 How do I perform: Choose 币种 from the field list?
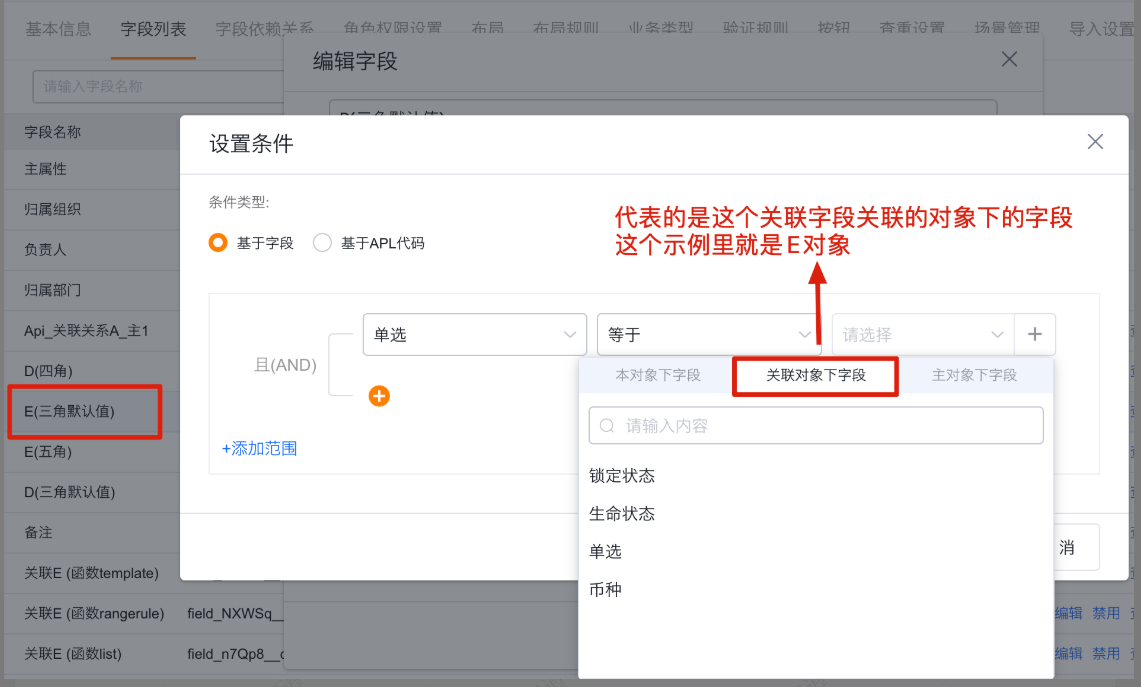(605, 589)
